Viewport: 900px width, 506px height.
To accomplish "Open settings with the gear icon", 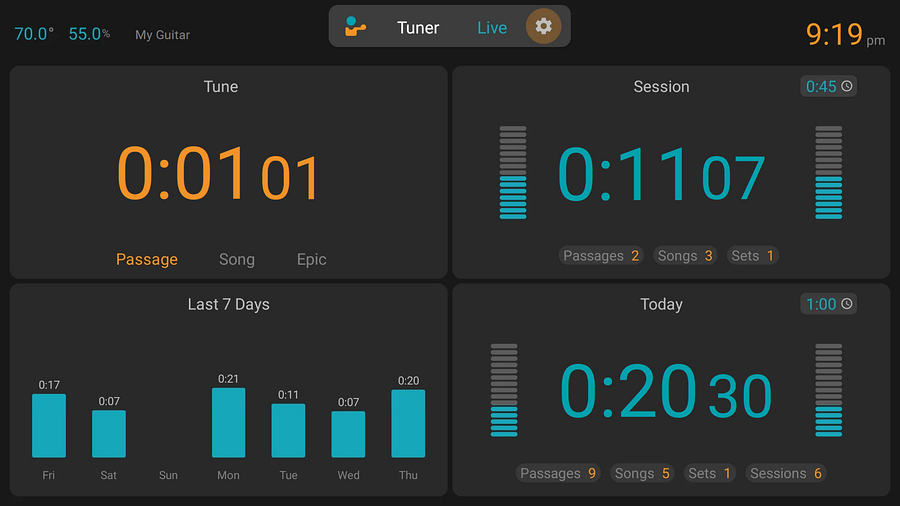I will [x=543, y=26].
